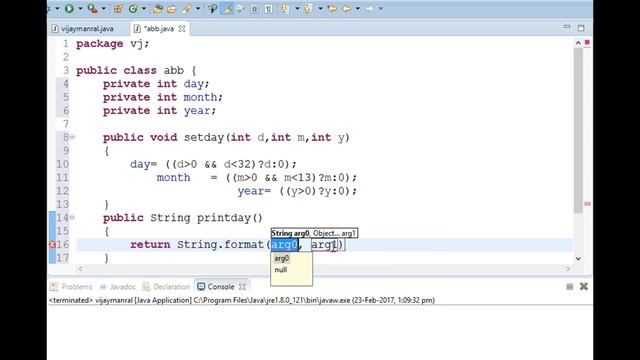Click the Previous Annotation icon
This screenshot has height=360, width=640.
(308, 8)
